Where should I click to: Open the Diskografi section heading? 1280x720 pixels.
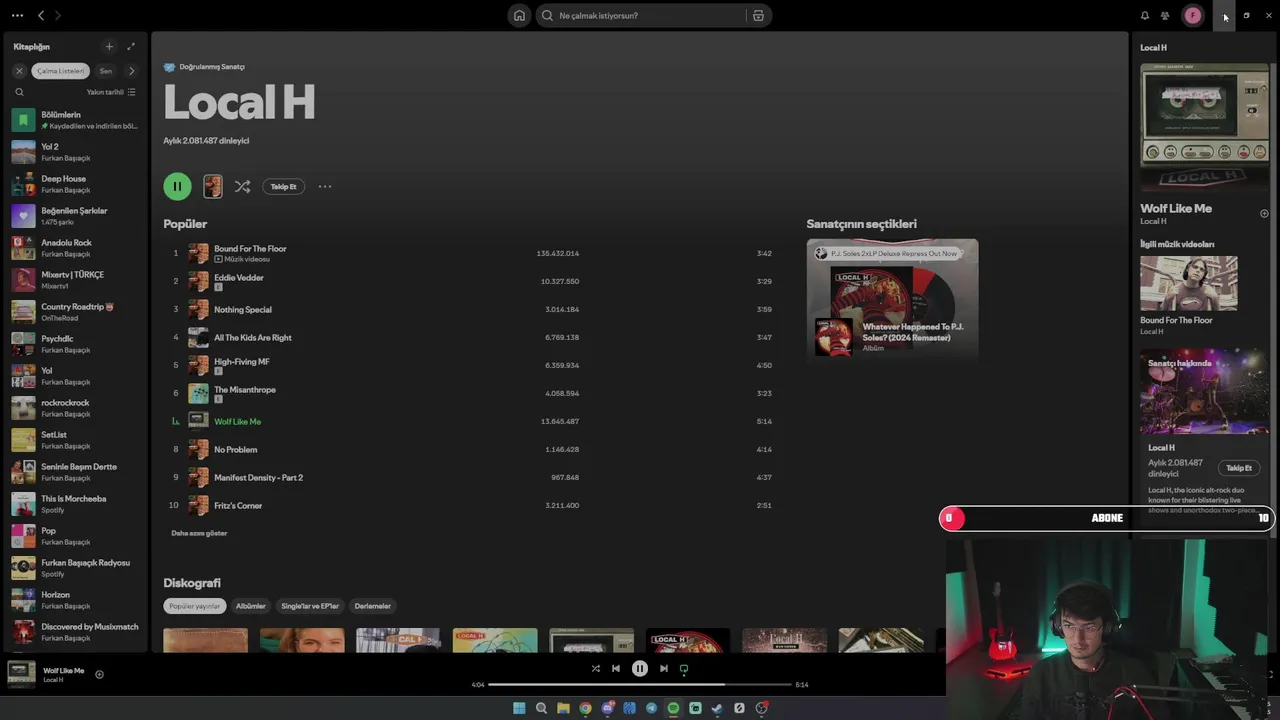(192, 583)
